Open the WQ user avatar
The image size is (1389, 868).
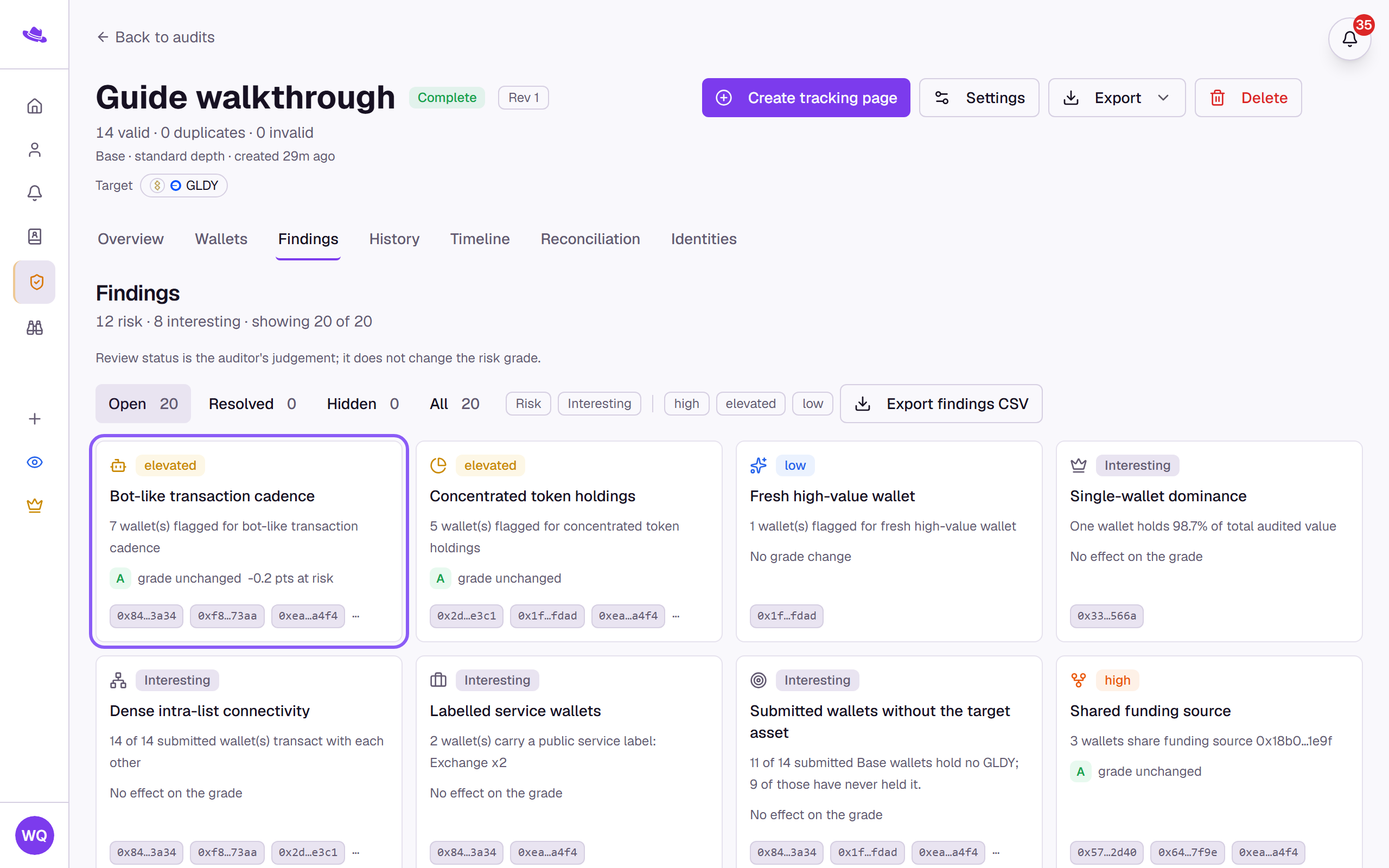(34, 835)
